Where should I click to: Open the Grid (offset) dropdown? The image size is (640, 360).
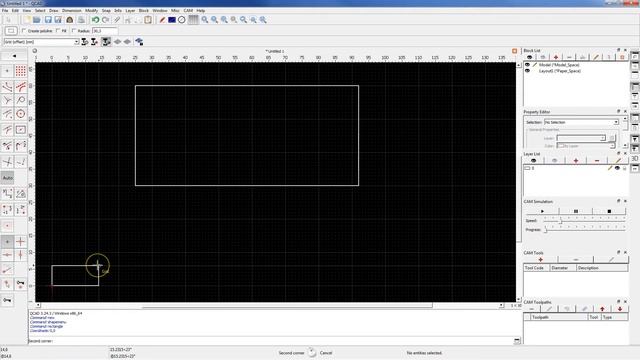(41, 42)
